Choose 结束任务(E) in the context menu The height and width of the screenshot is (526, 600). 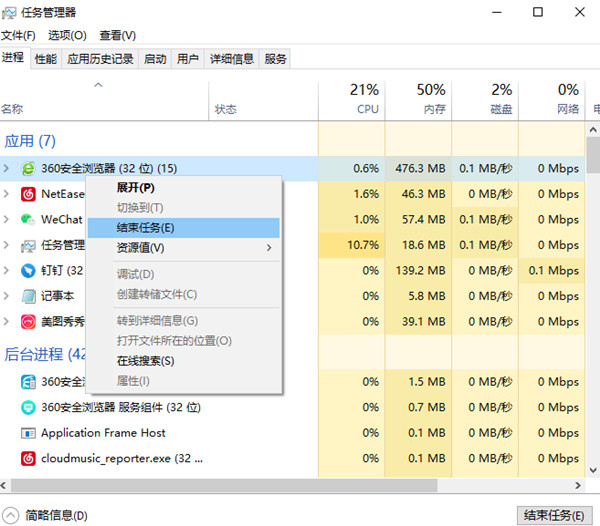click(146, 228)
